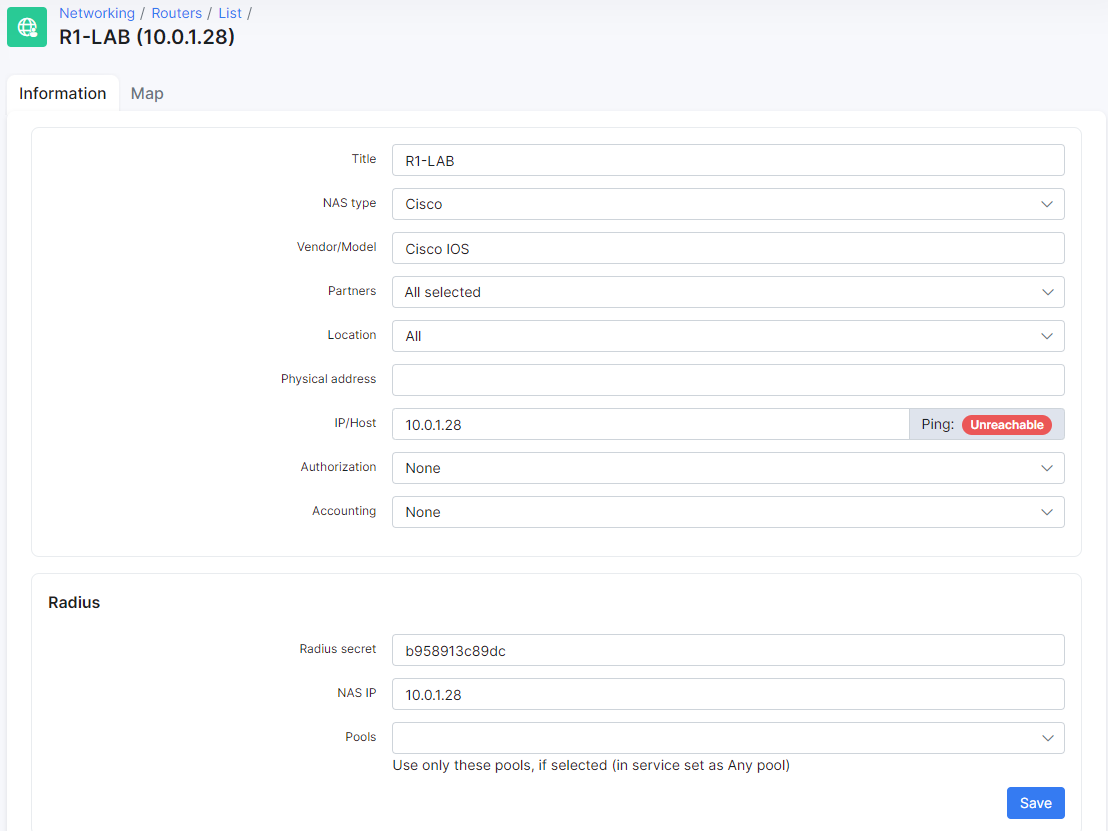
Task: Open the Location dropdown set to All
Action: (x=728, y=336)
